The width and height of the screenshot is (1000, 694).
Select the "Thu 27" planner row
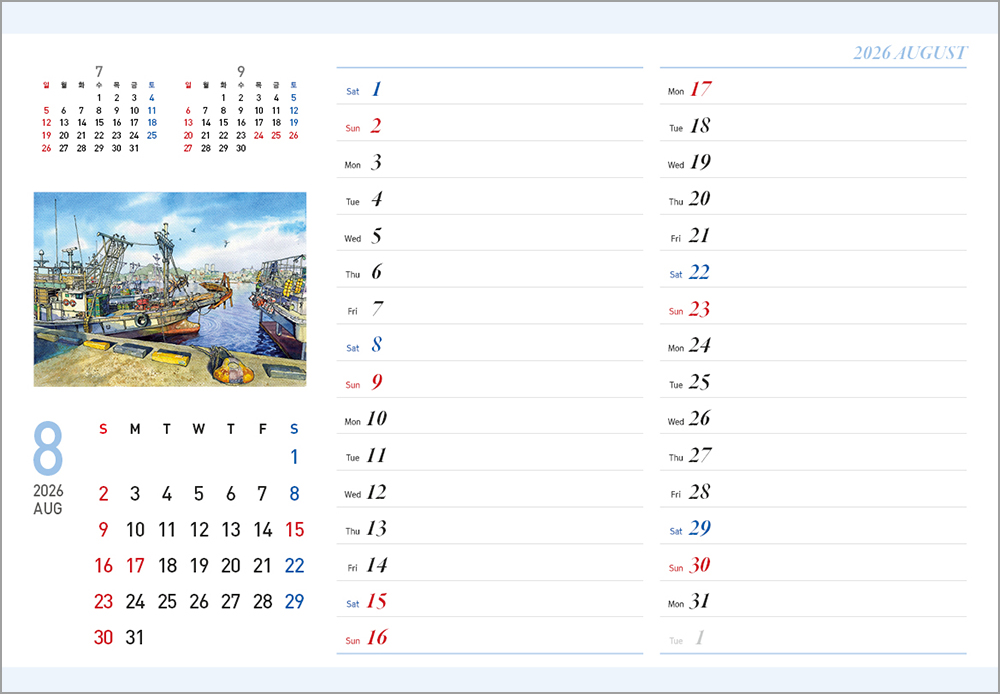coord(813,453)
